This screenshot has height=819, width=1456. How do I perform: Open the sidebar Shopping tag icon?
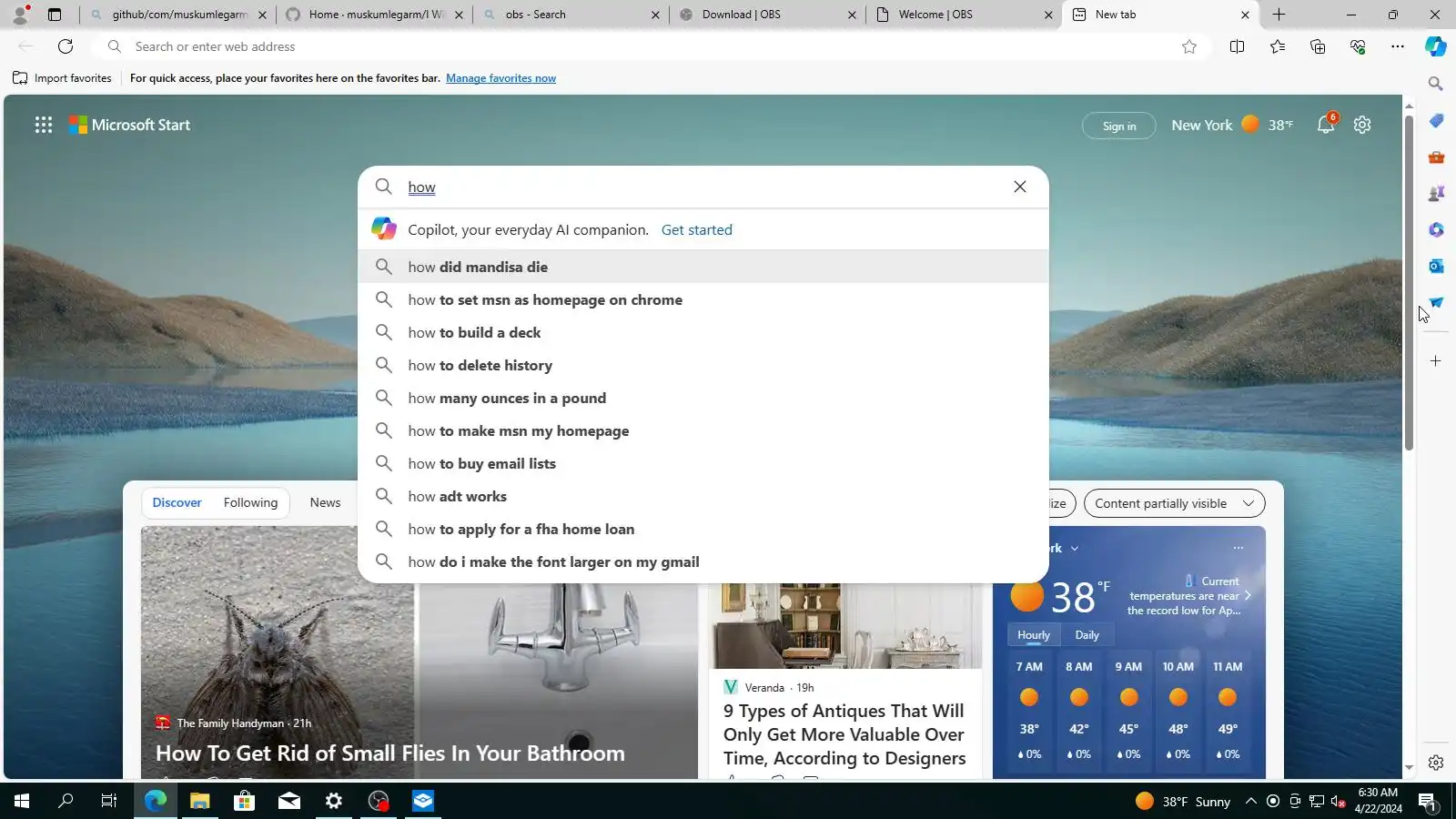click(x=1436, y=121)
